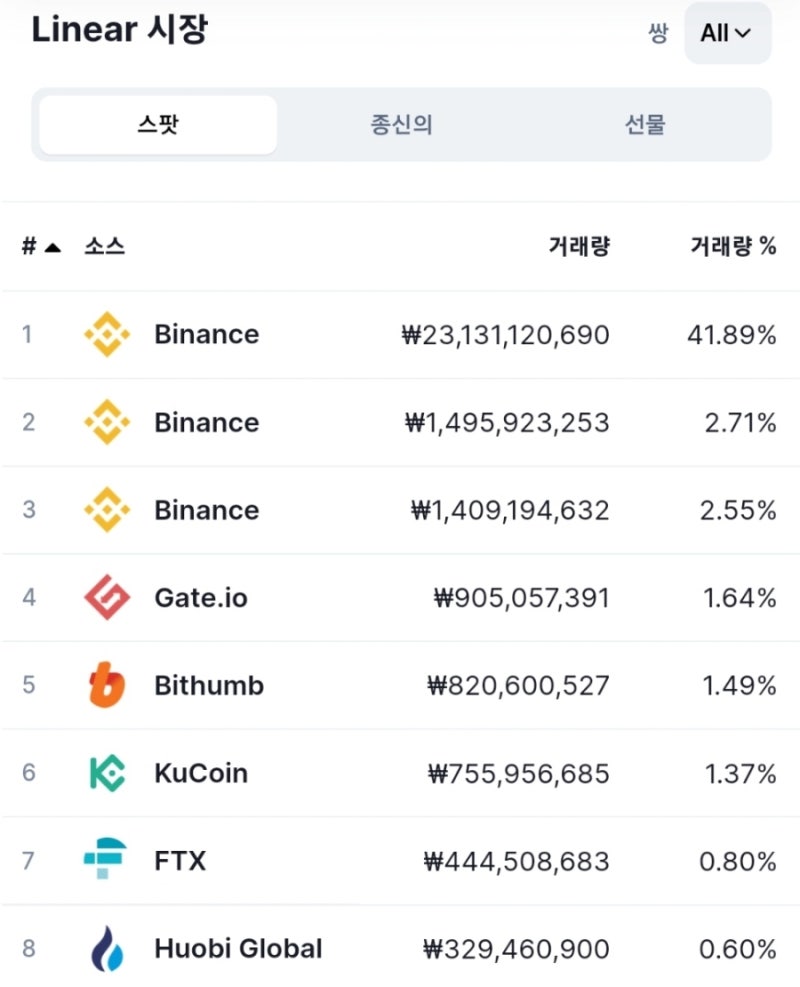Image resolution: width=800 pixels, height=987 pixels.
Task: Click the Binance logo in row 3
Action: click(x=107, y=509)
